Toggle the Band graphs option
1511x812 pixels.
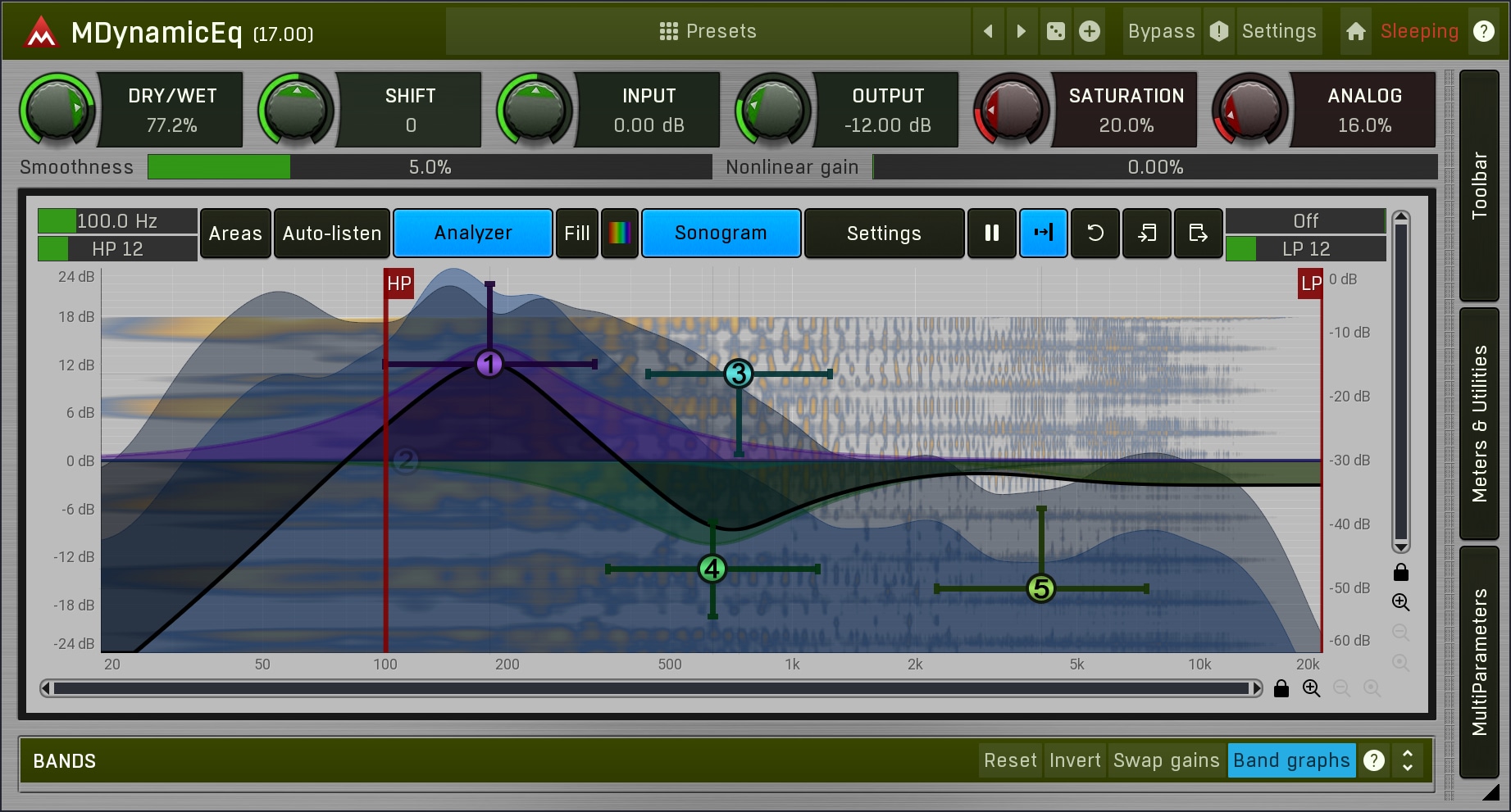[1291, 760]
